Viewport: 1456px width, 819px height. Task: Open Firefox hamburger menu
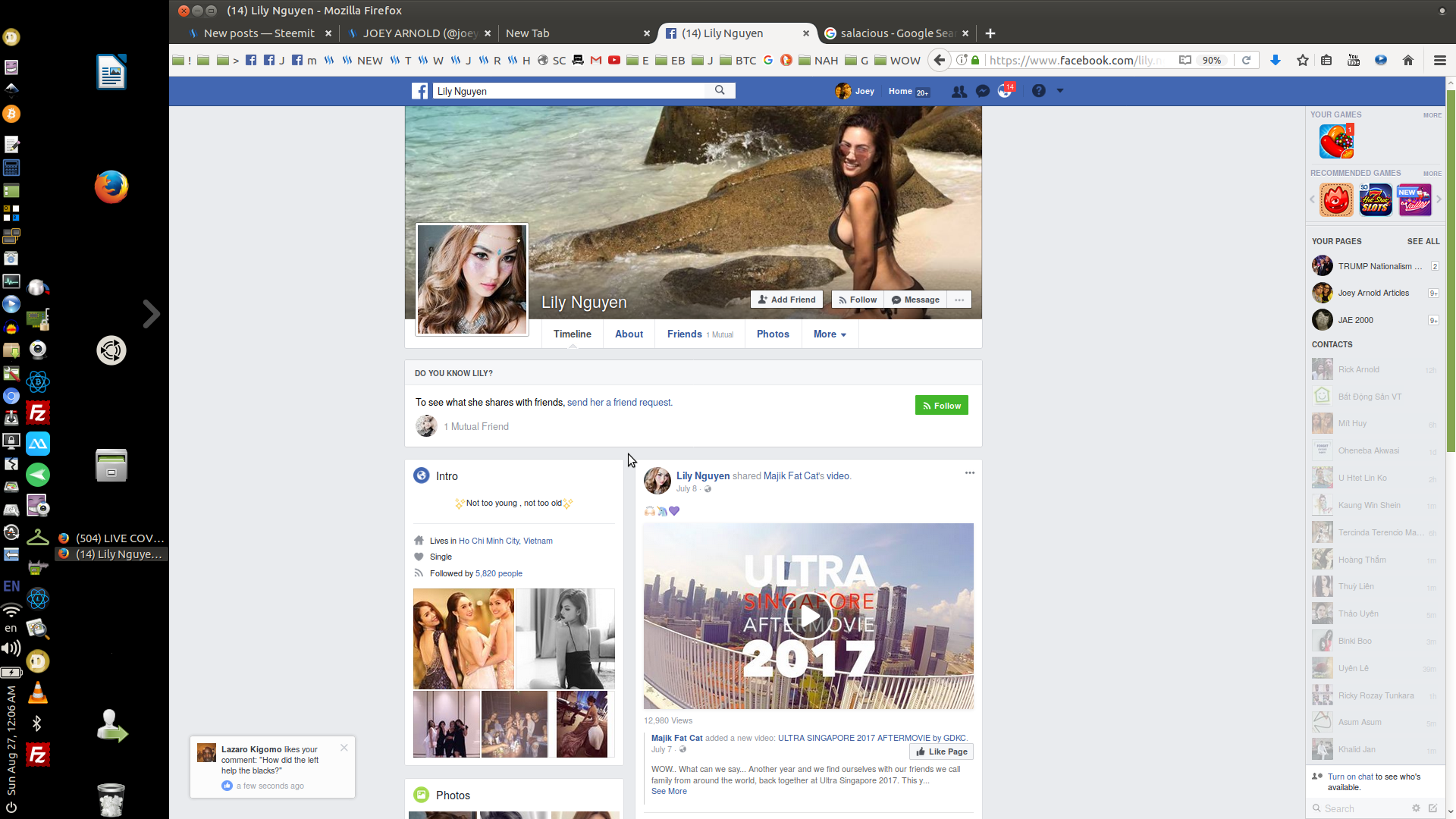click(1439, 60)
